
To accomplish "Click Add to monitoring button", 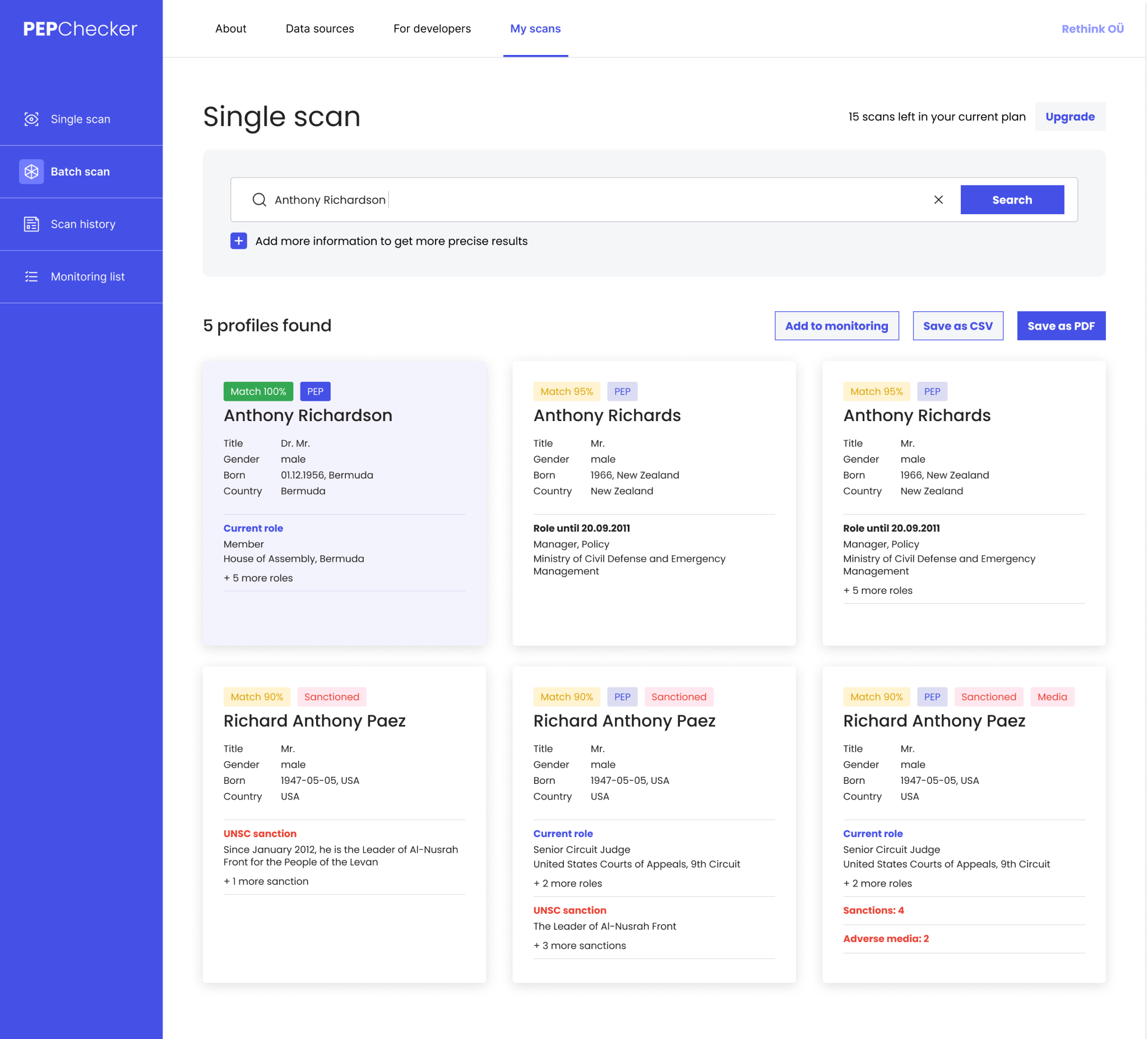I will coord(836,326).
